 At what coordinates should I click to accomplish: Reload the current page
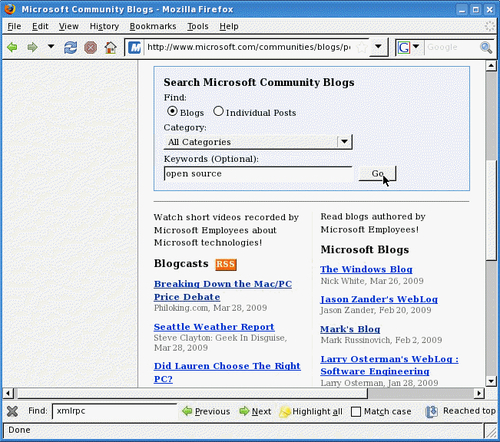(x=70, y=47)
